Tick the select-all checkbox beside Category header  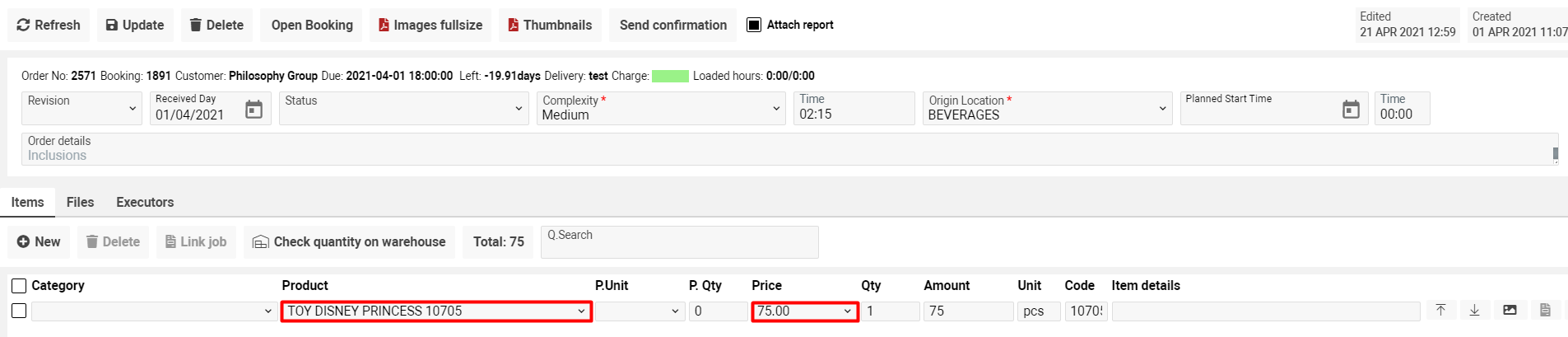(x=19, y=286)
